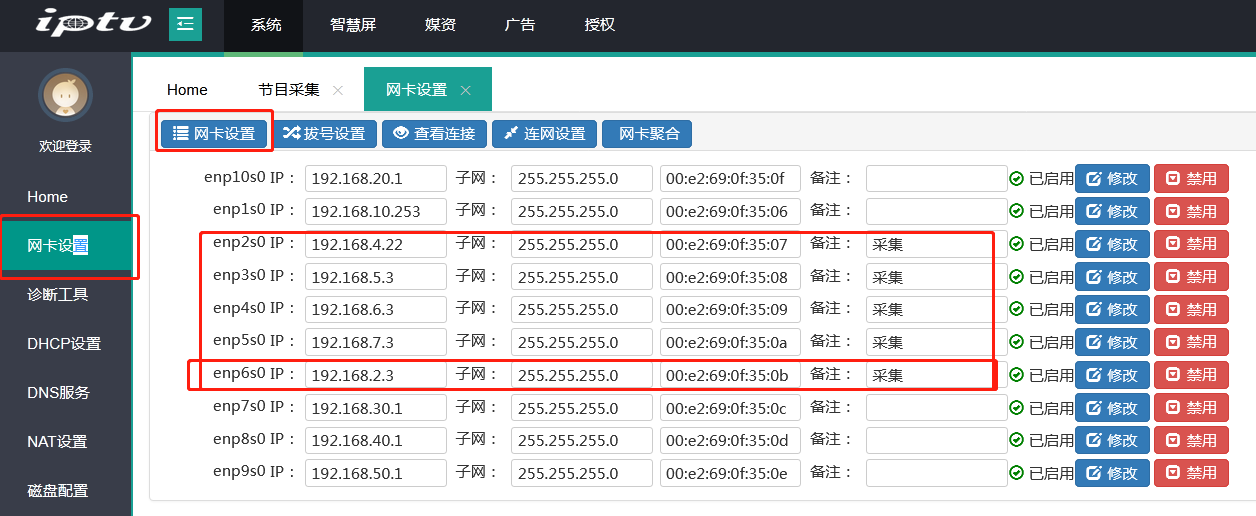Switch to the Home tab

click(x=187, y=90)
